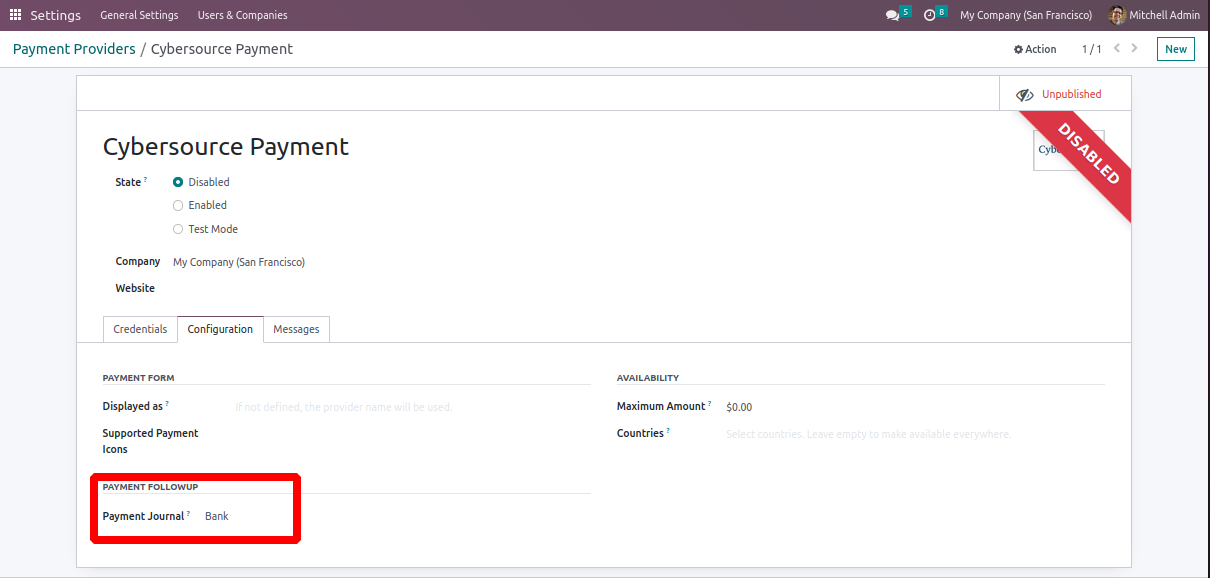Click Mitchell Admin avatar picture
Screen dimensions: 1210x578
click(1117, 15)
